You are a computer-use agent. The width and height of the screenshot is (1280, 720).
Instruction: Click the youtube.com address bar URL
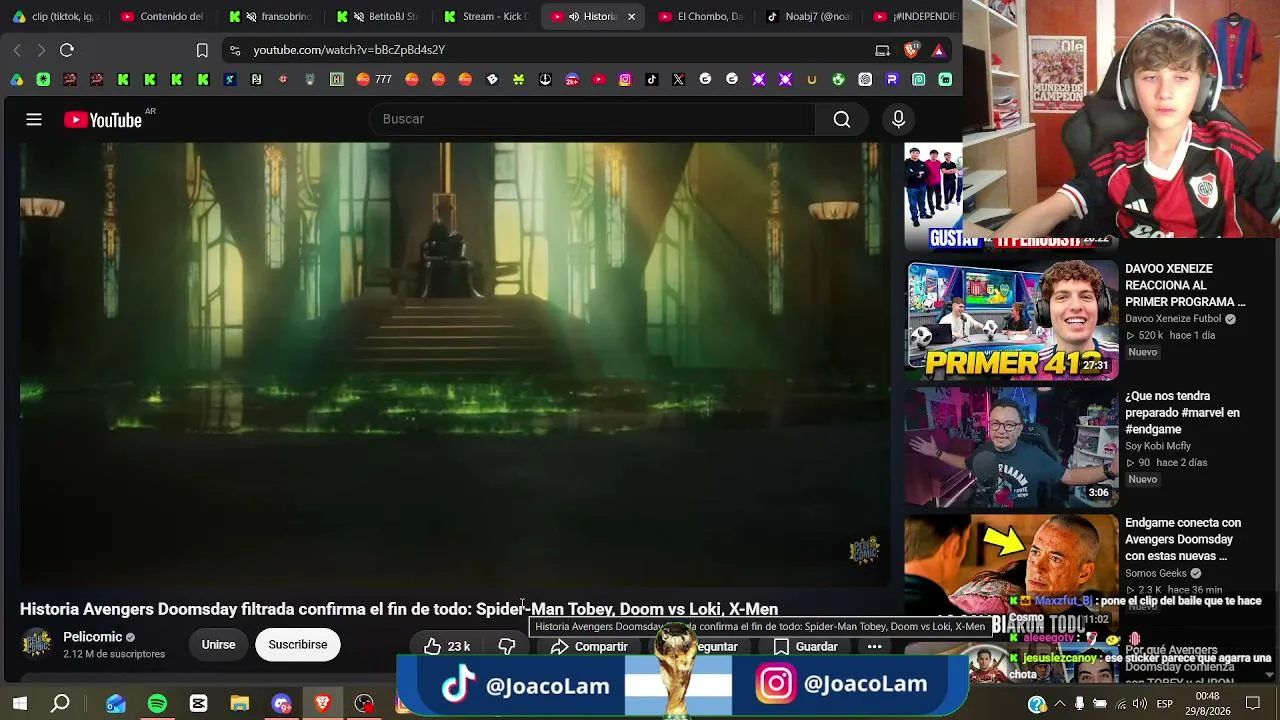click(349, 50)
